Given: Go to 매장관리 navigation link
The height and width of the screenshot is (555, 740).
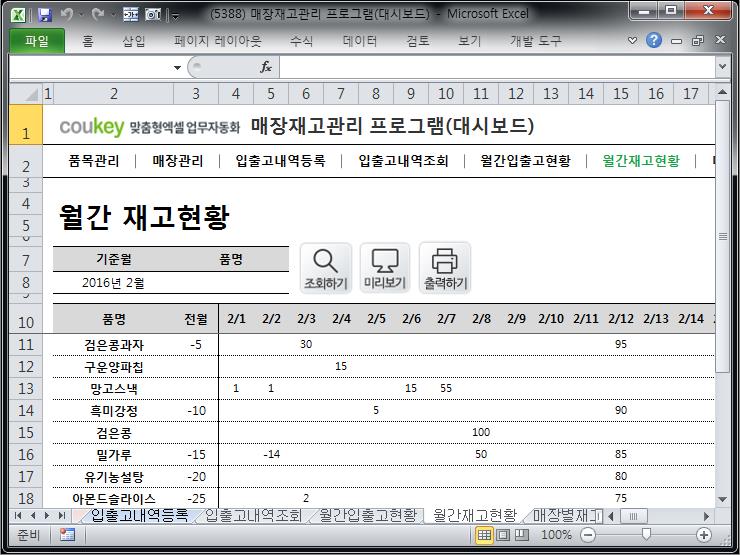Looking at the screenshot, I should point(178,161).
